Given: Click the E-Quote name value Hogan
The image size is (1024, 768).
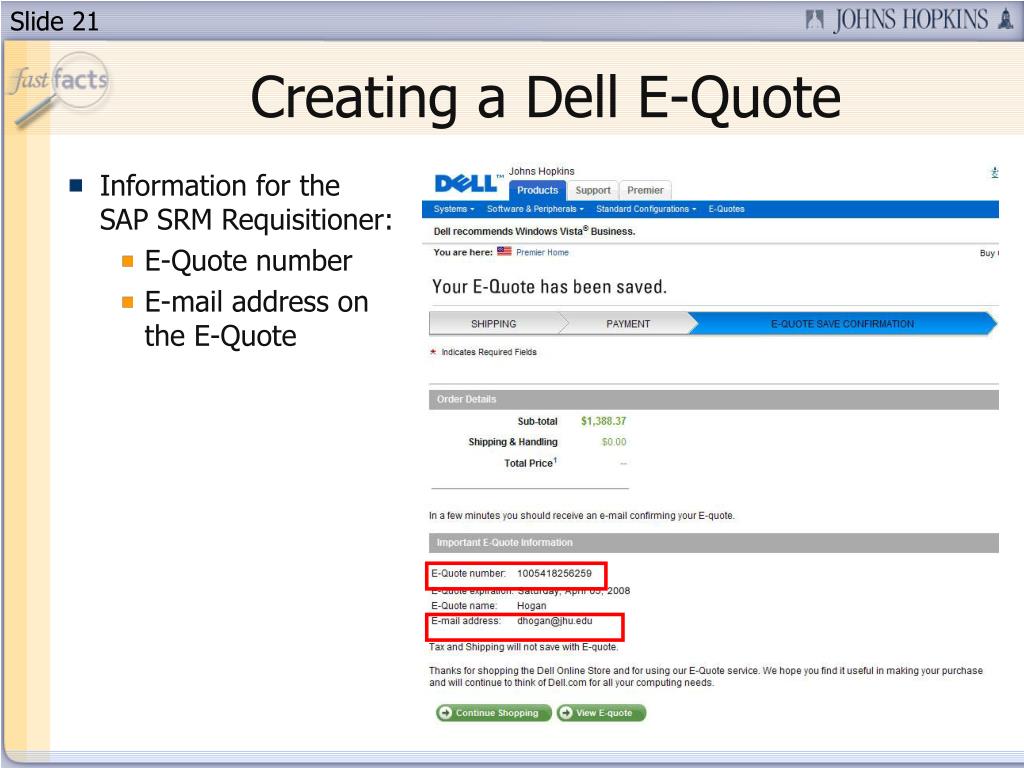Looking at the screenshot, I should coord(532,605).
